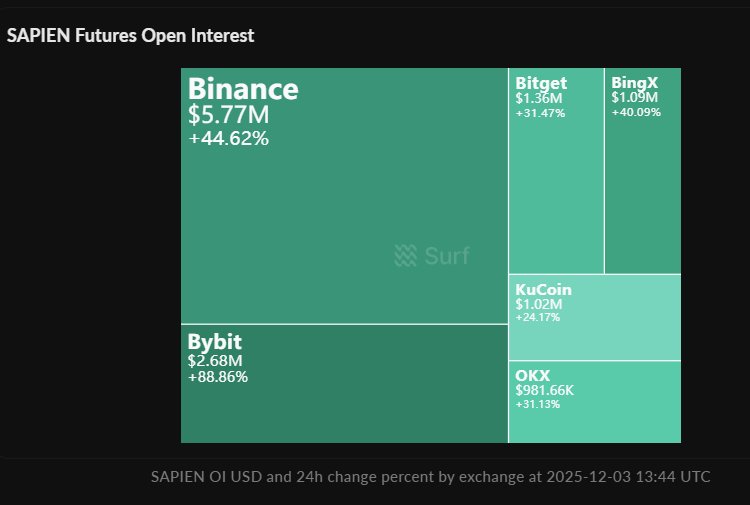Screen dimensions: 750x505
Task: Click Bybit's $2.68M open interest value
Action: point(215,360)
